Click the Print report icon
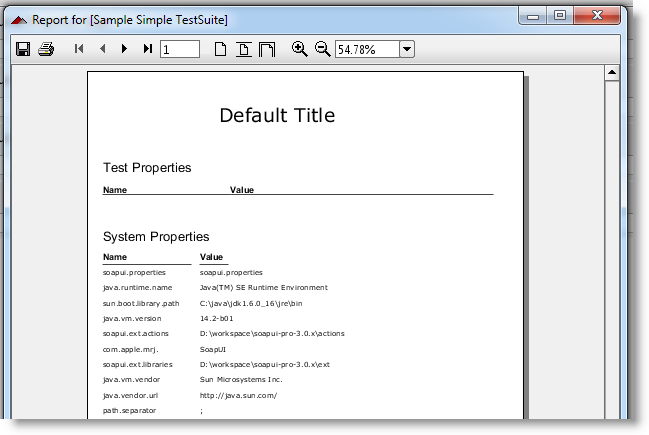 tap(46, 49)
